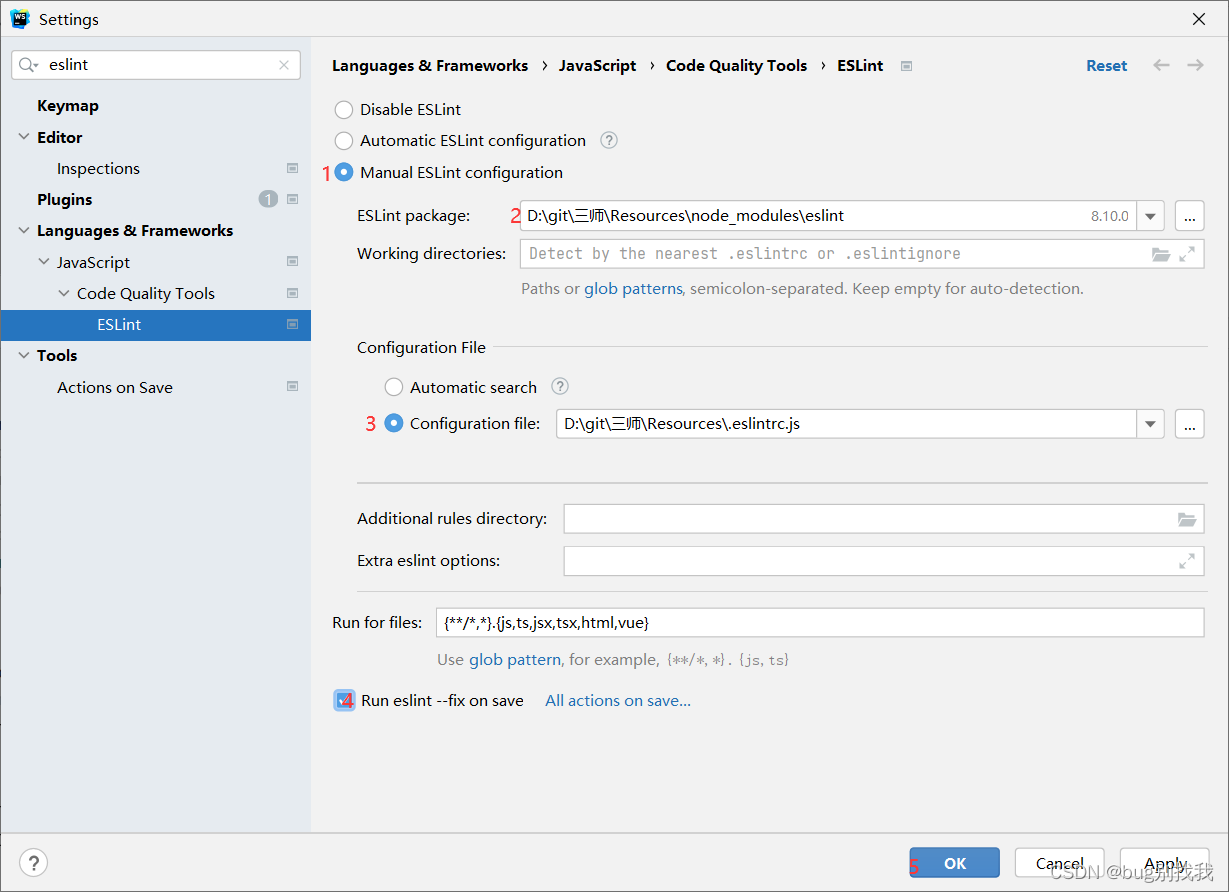Open help for Automatic ESLint configuration
The width and height of the screenshot is (1229, 892).
609,140
